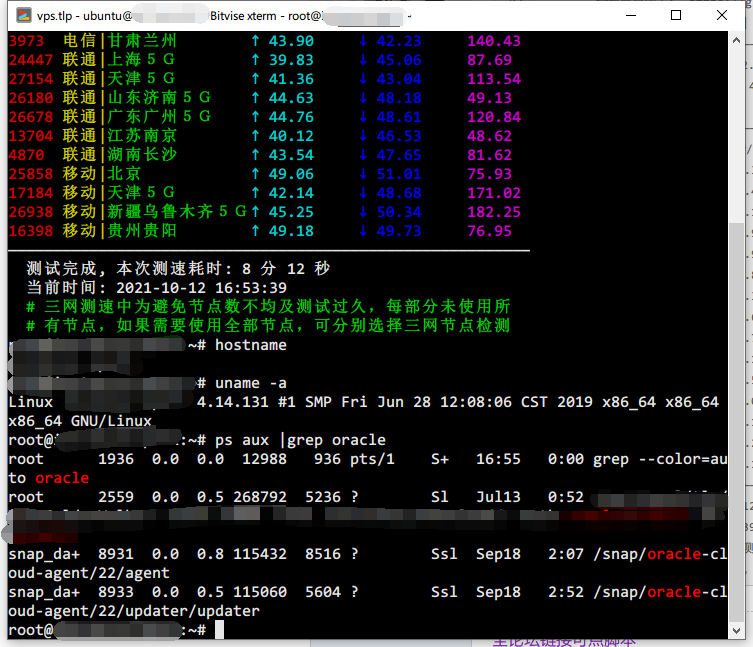Click the terminal vertical scrollbar thumb
The image size is (753, 647).
(x=736, y=420)
